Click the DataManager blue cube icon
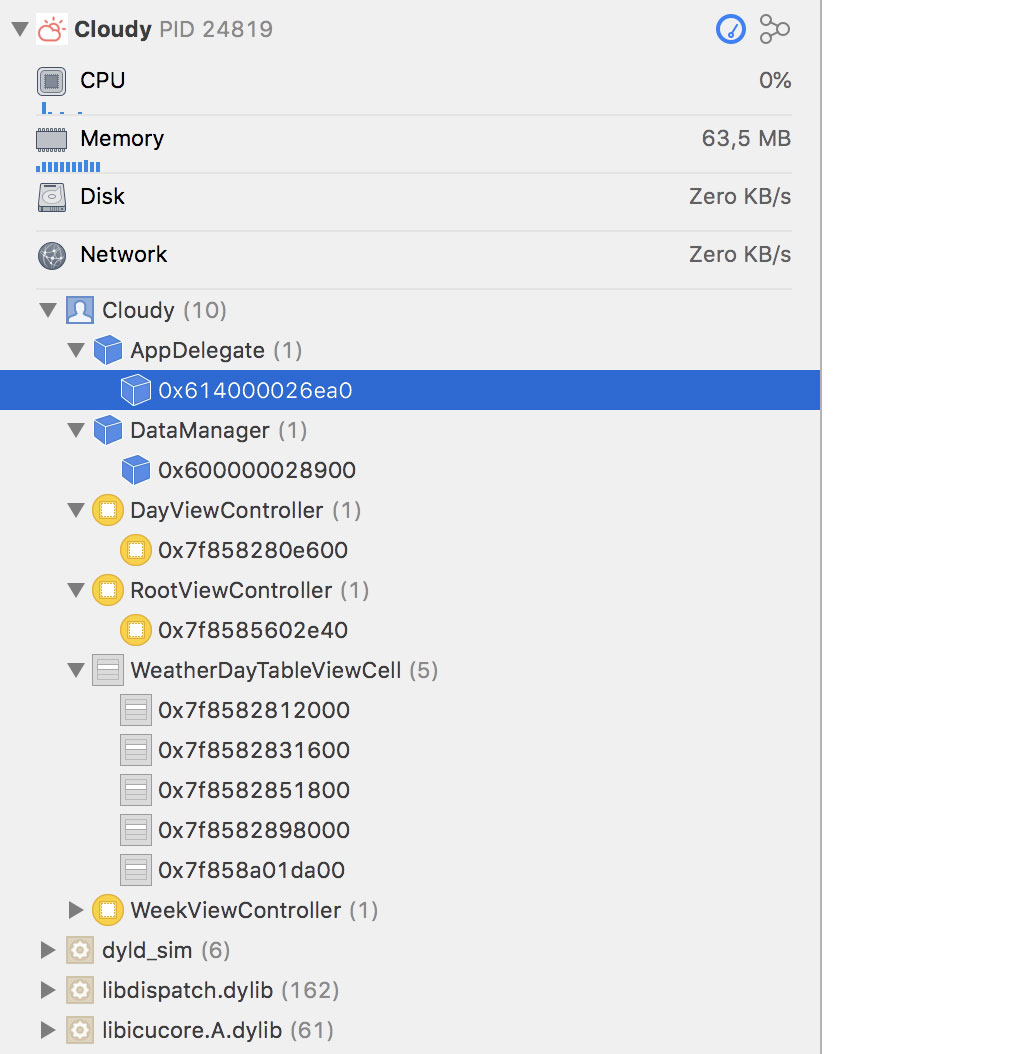1024x1054 pixels. click(x=107, y=431)
